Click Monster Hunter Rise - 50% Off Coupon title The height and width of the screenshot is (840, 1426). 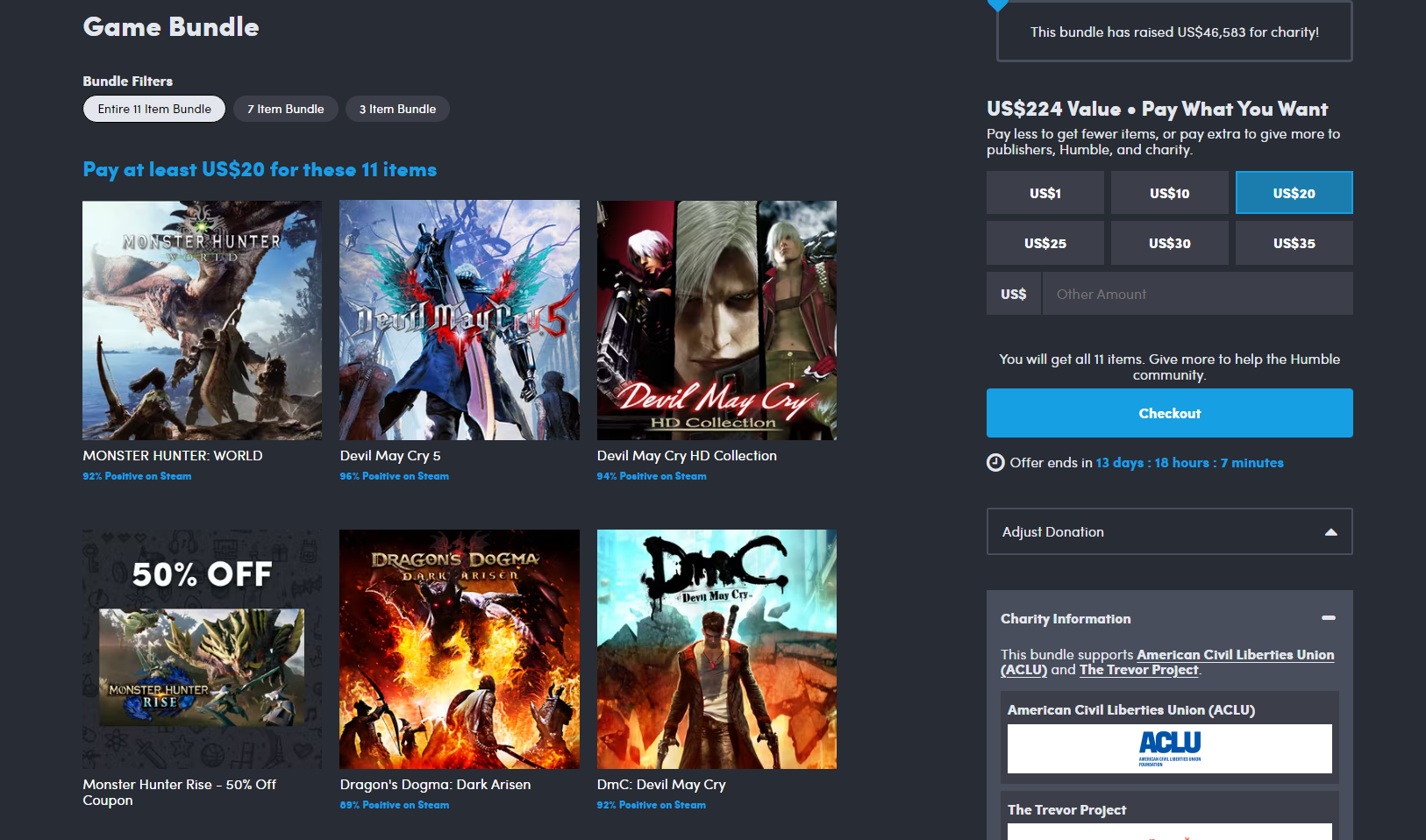click(180, 792)
